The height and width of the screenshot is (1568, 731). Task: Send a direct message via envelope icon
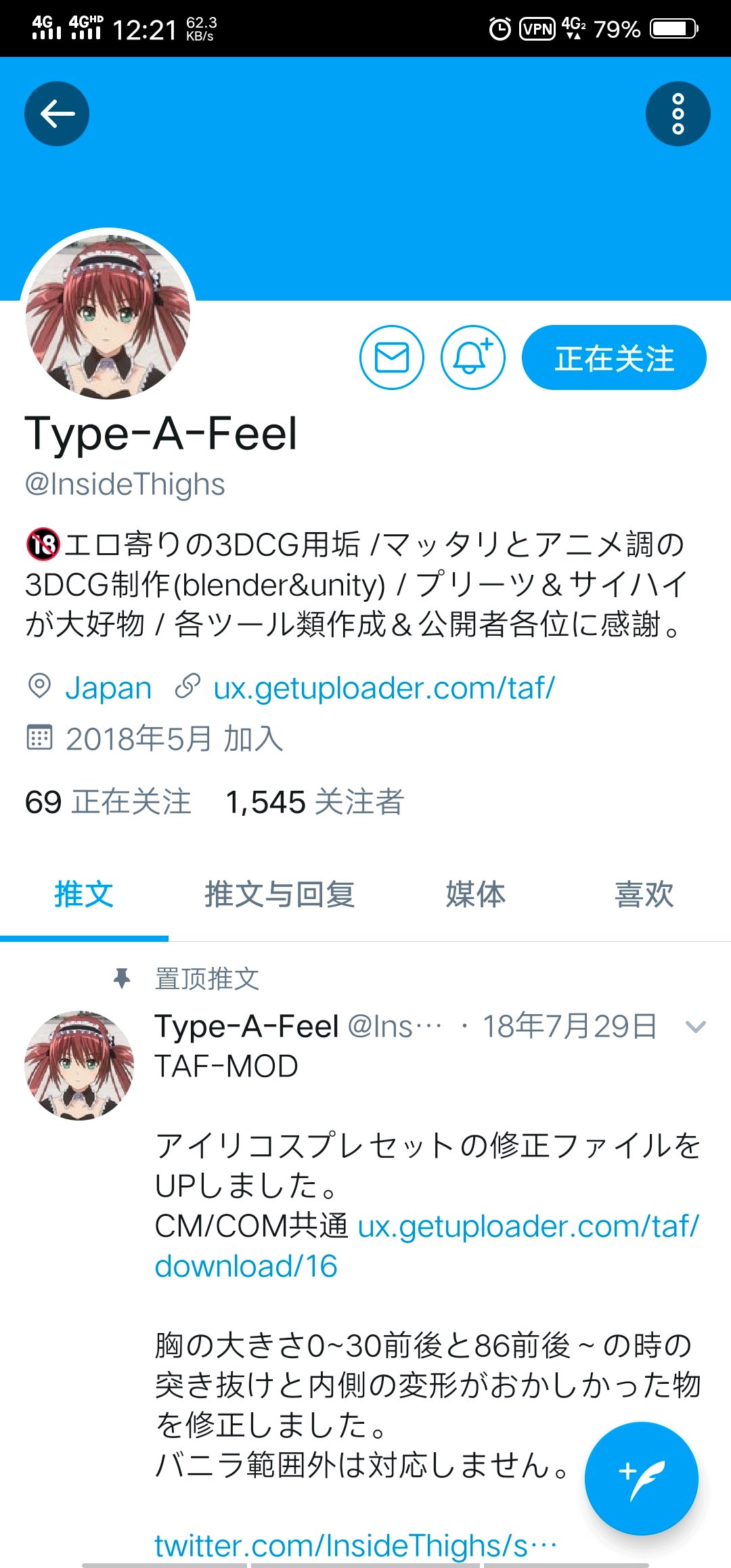point(391,357)
